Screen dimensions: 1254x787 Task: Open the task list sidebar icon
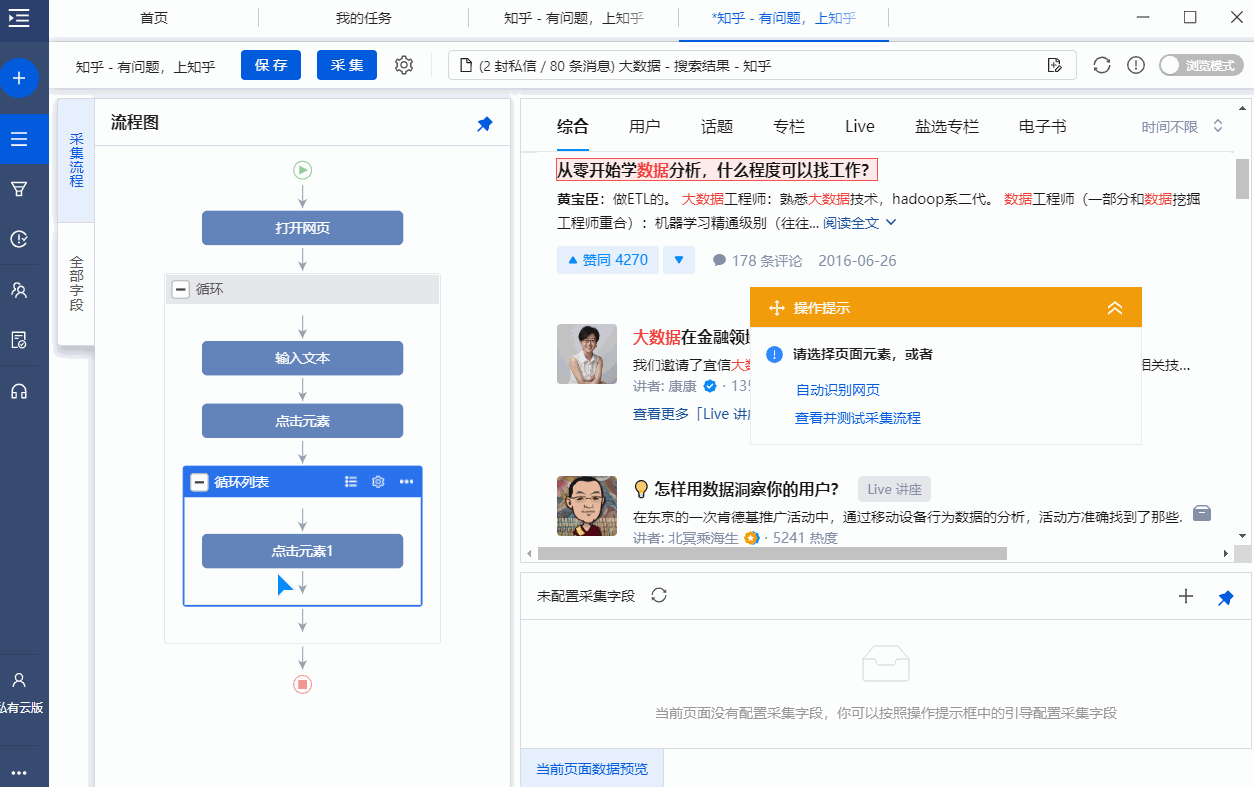(x=19, y=139)
